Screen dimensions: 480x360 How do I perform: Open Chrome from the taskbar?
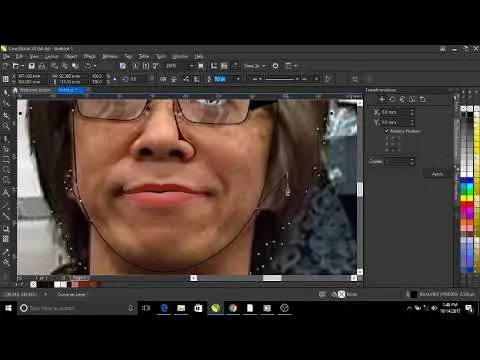coord(233,308)
